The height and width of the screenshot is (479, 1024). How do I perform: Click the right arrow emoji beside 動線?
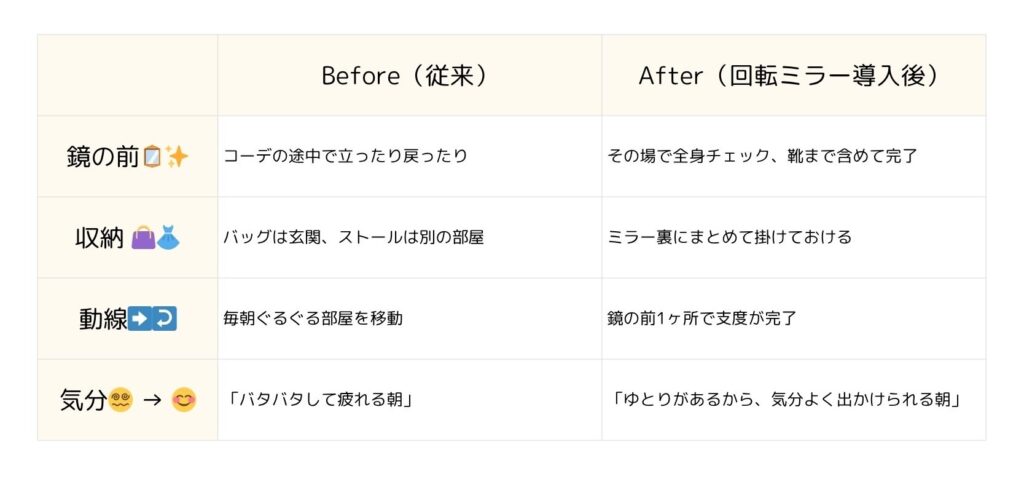pos(139,320)
